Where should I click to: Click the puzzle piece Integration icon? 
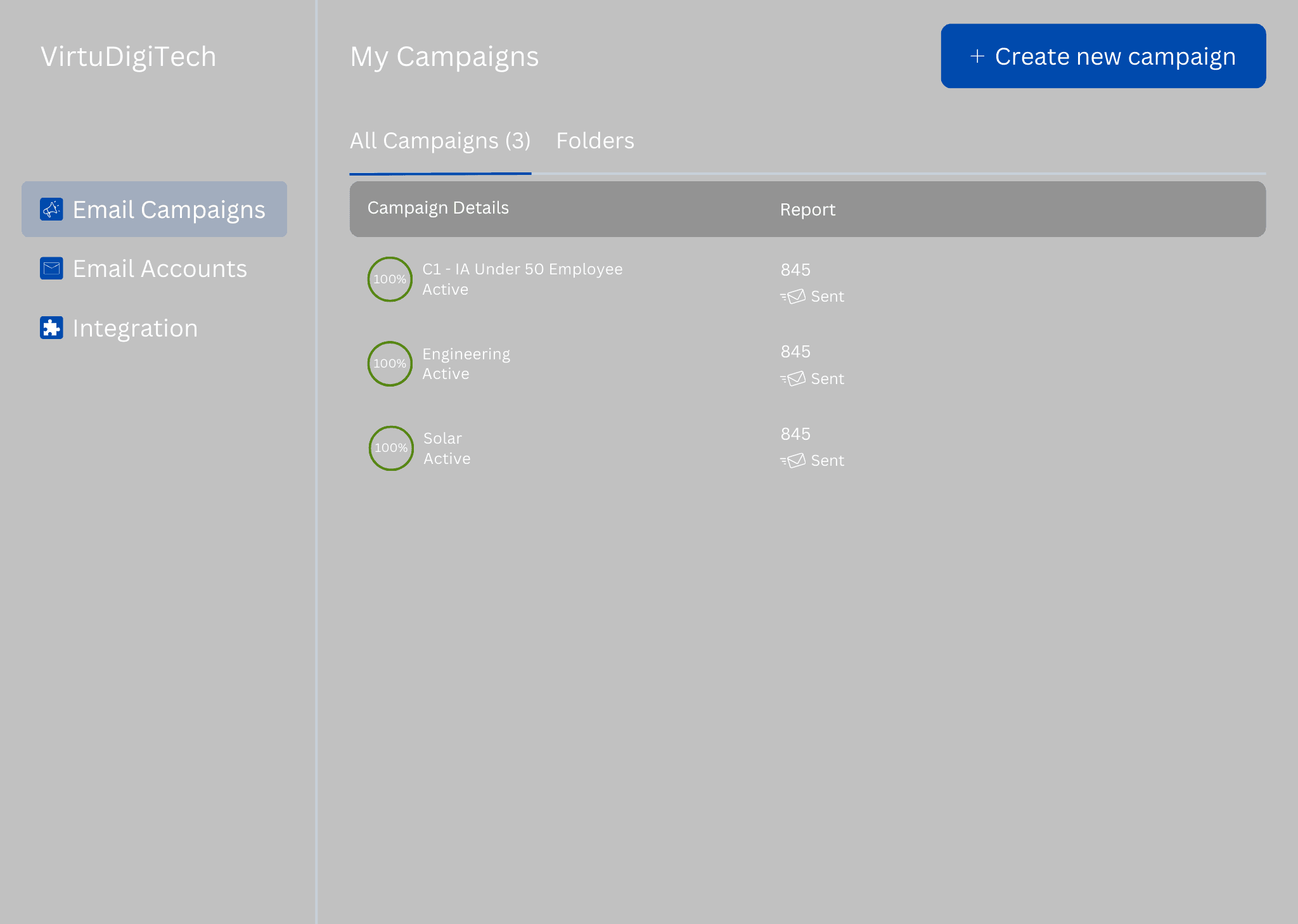(51, 328)
